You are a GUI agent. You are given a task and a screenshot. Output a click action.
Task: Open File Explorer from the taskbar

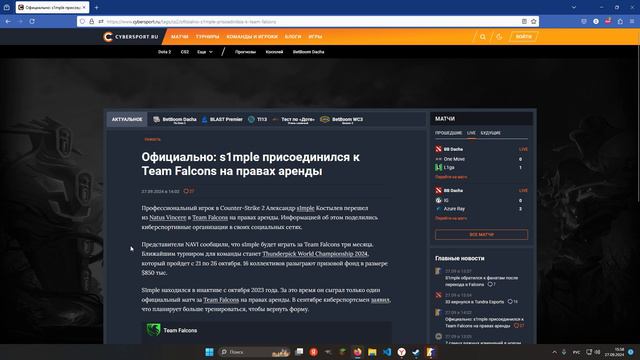pos(372,352)
